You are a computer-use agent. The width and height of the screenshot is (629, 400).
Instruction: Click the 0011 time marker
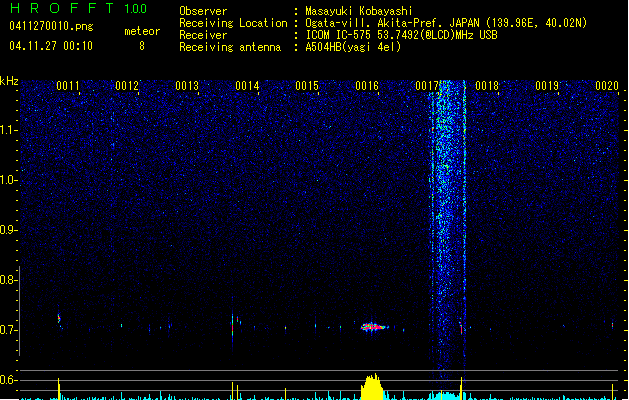(x=68, y=86)
